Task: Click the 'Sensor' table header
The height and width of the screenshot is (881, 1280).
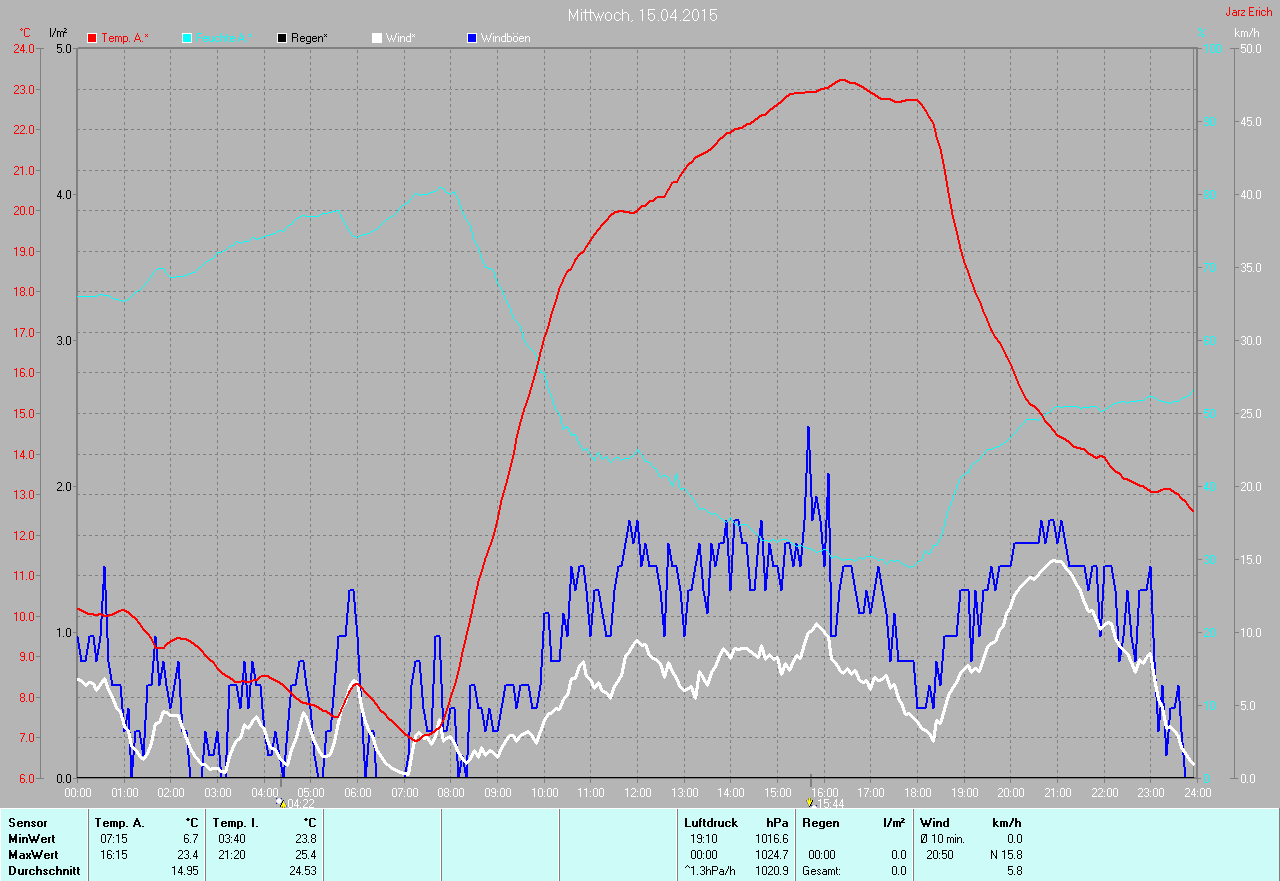Action: click(27, 823)
